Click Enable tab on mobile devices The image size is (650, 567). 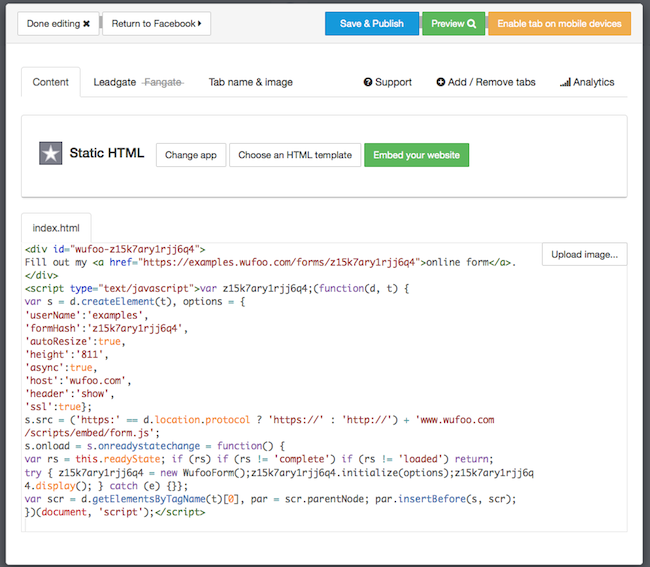559,24
